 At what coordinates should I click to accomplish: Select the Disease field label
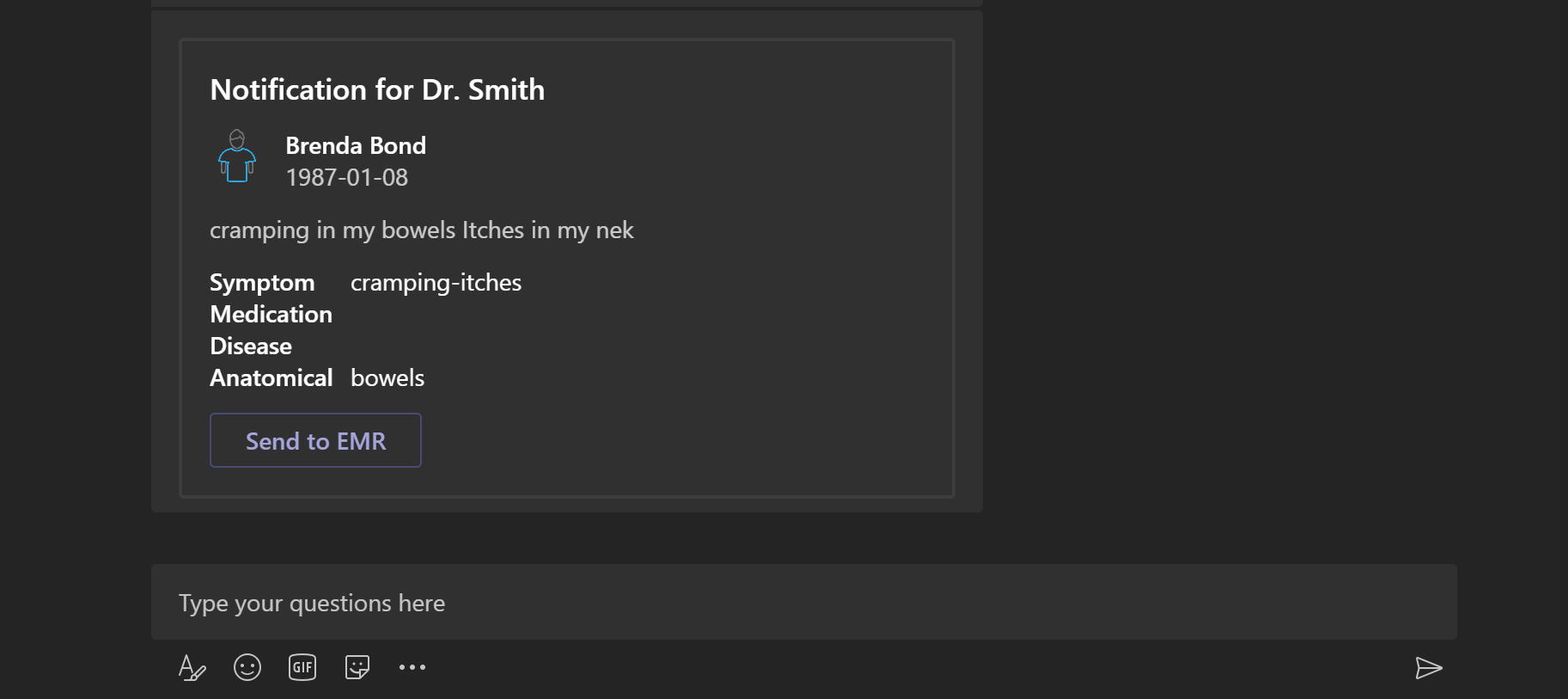[x=251, y=346]
